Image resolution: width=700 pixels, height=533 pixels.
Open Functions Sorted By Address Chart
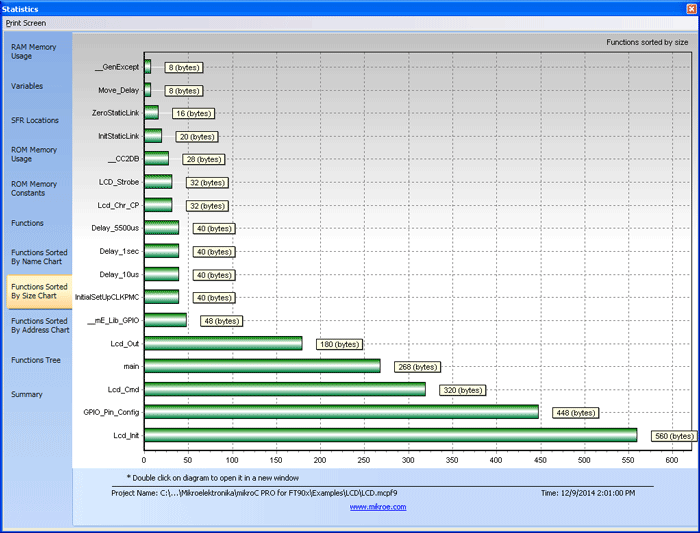coord(40,325)
